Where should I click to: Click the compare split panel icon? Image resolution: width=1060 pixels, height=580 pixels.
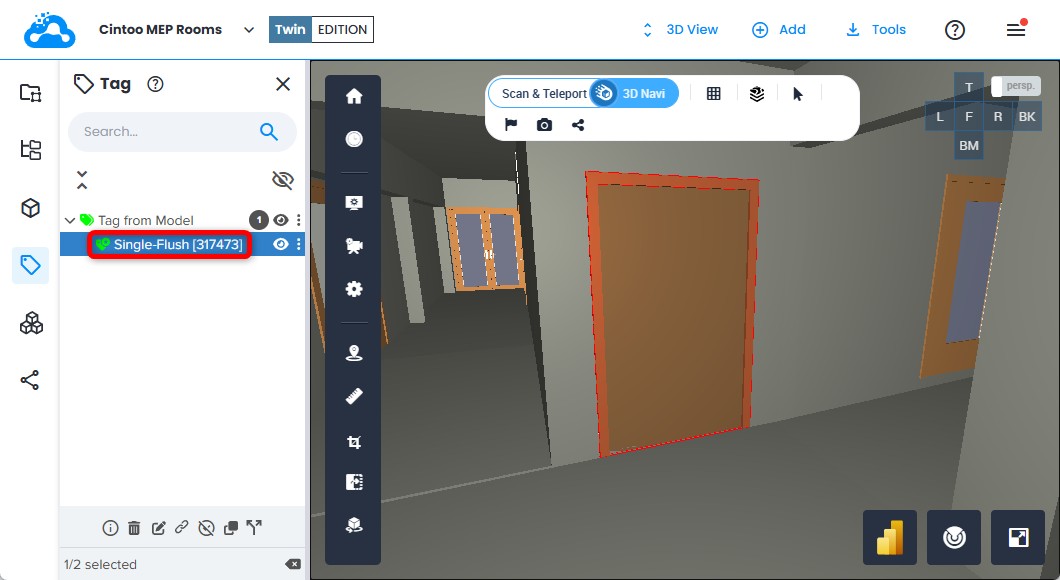(354, 482)
